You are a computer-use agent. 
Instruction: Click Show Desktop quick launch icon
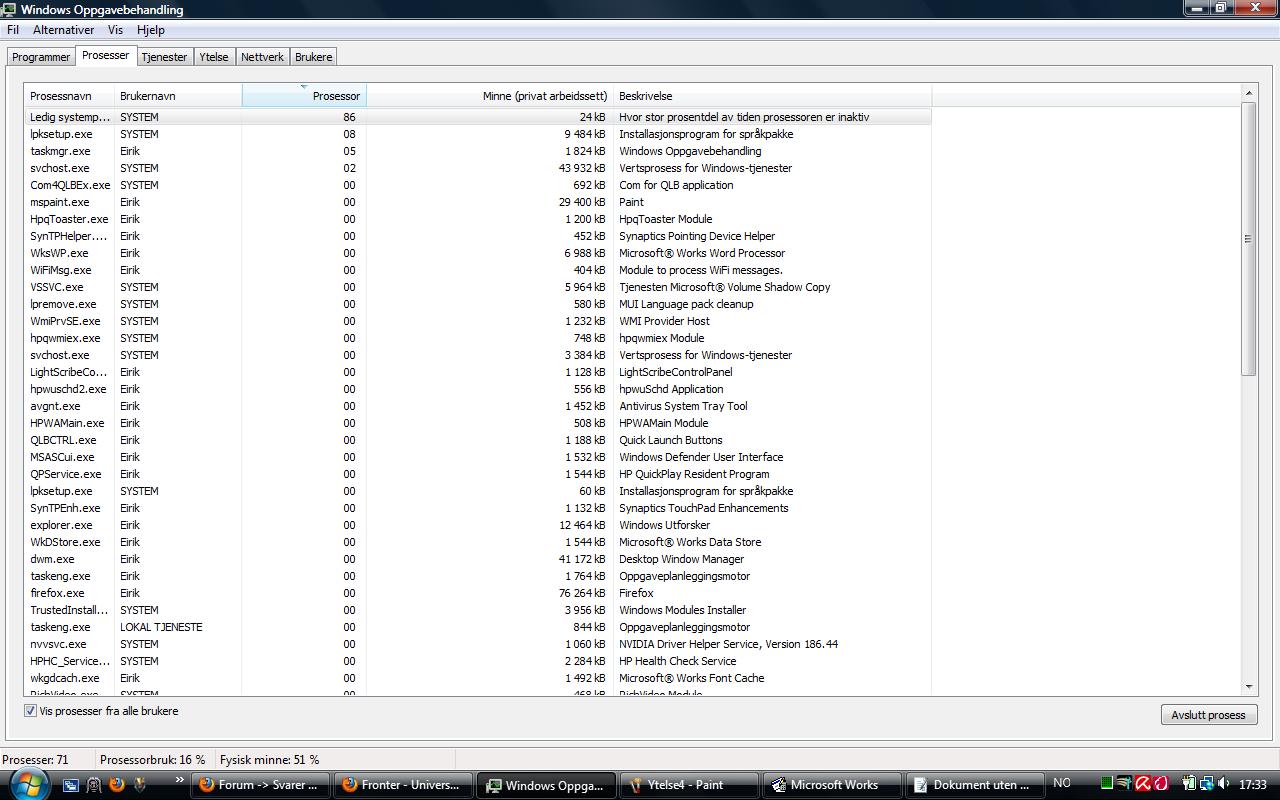(x=70, y=785)
